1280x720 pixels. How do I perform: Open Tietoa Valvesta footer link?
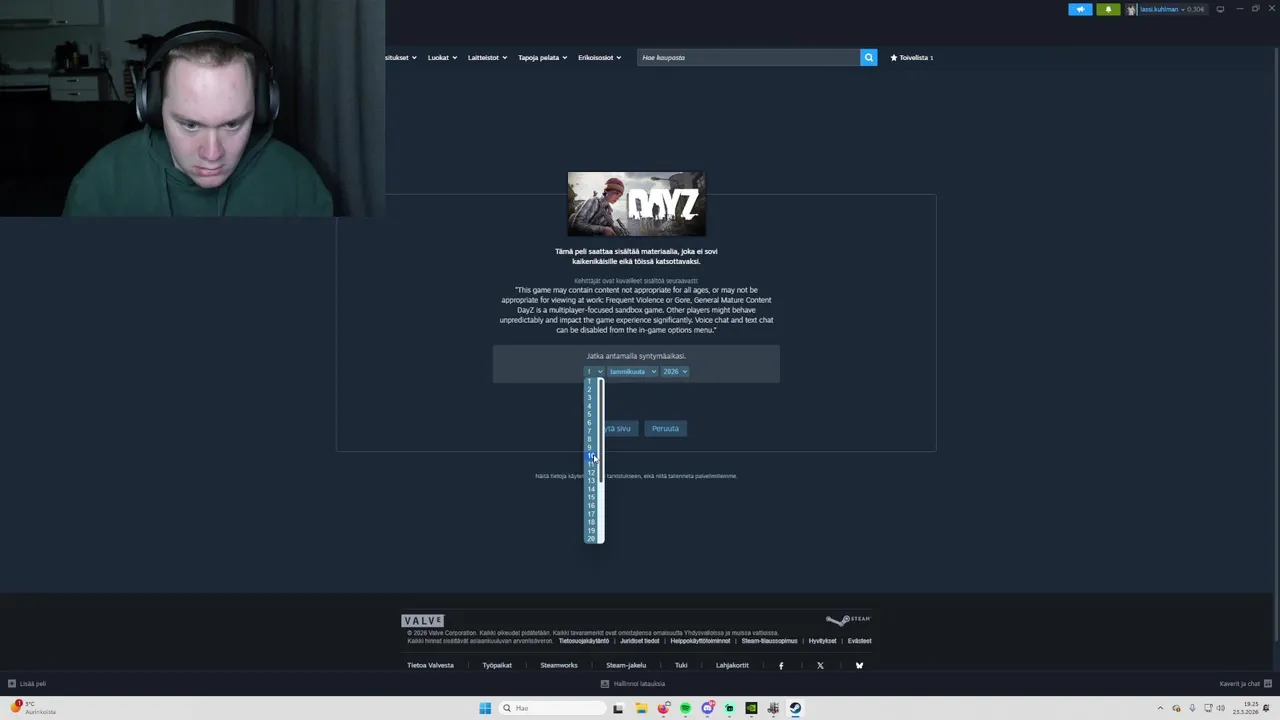pos(430,665)
